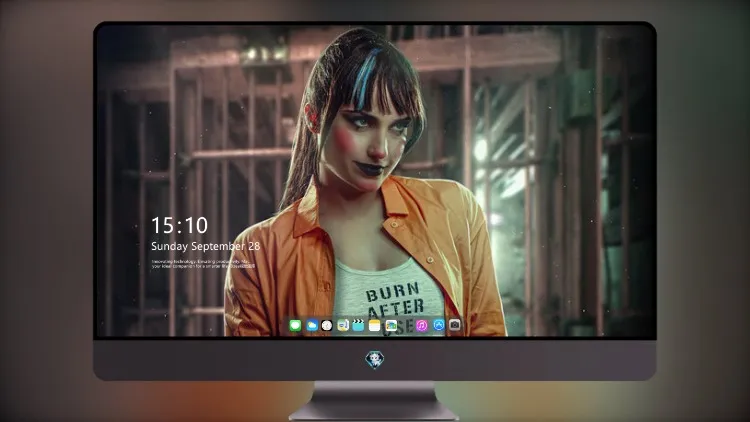Open the blue App Store icon in dock
The height and width of the screenshot is (422, 750).
439,325
